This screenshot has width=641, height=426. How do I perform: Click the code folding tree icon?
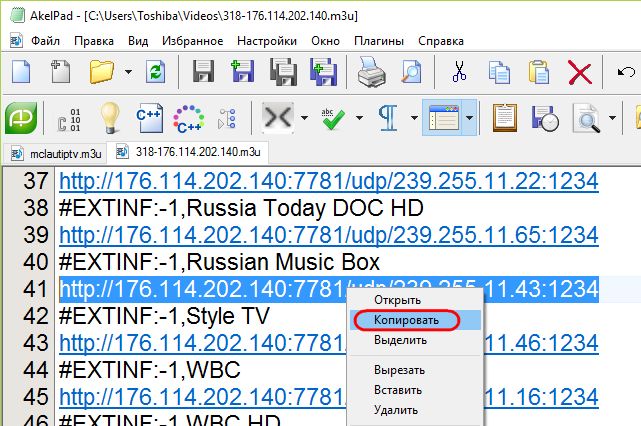coord(227,119)
